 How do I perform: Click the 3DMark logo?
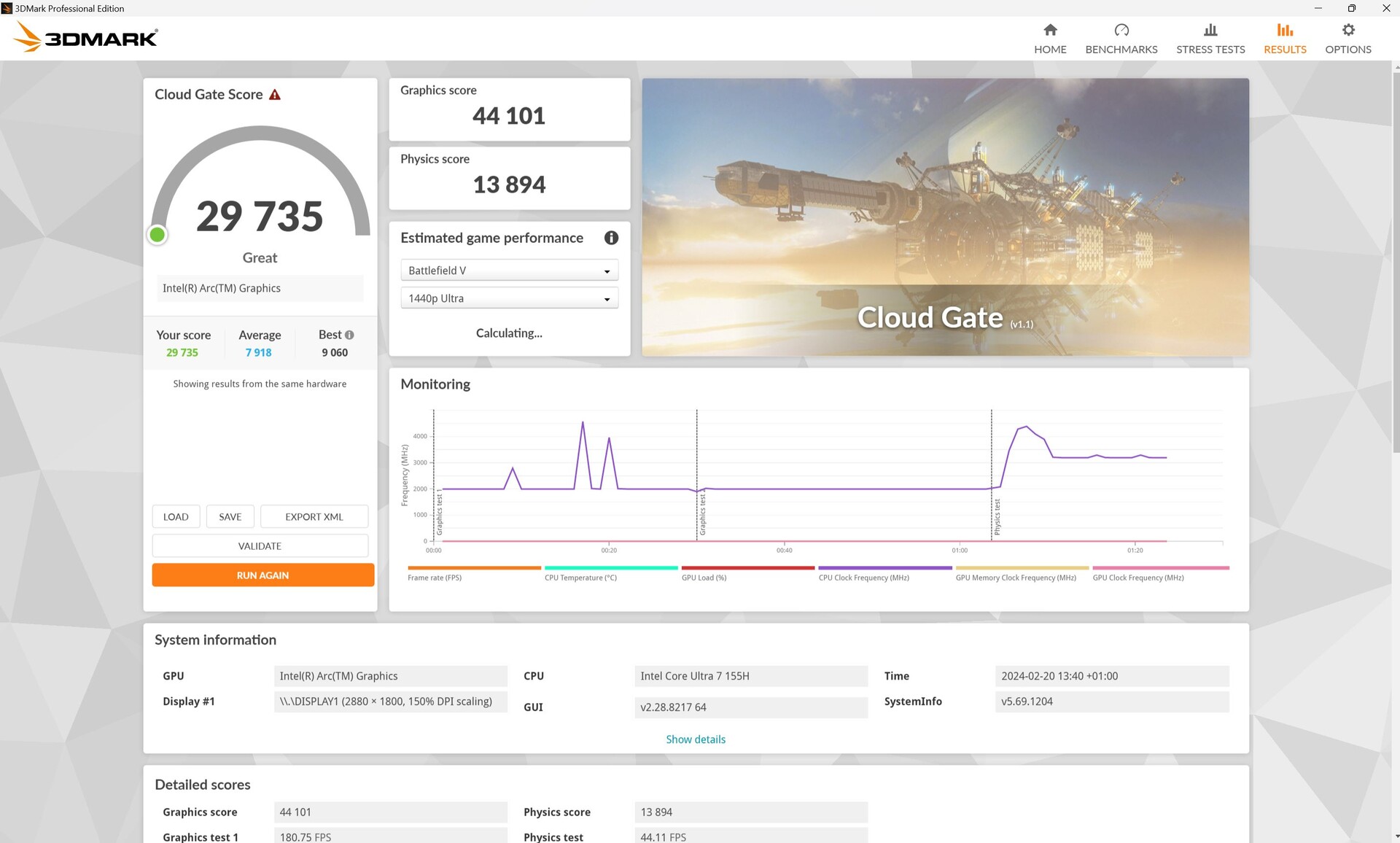[86, 37]
